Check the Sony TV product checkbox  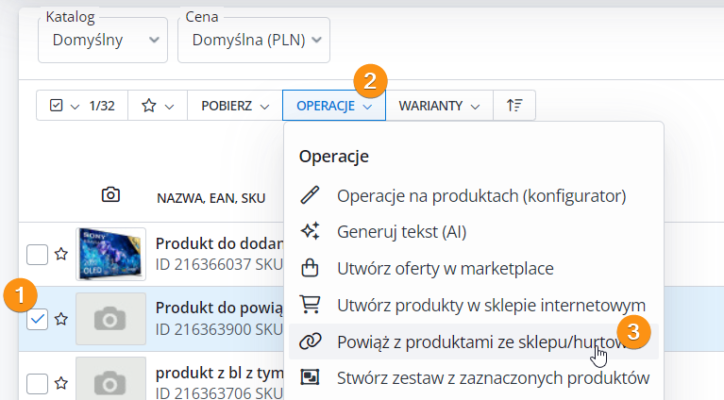click(x=37, y=255)
